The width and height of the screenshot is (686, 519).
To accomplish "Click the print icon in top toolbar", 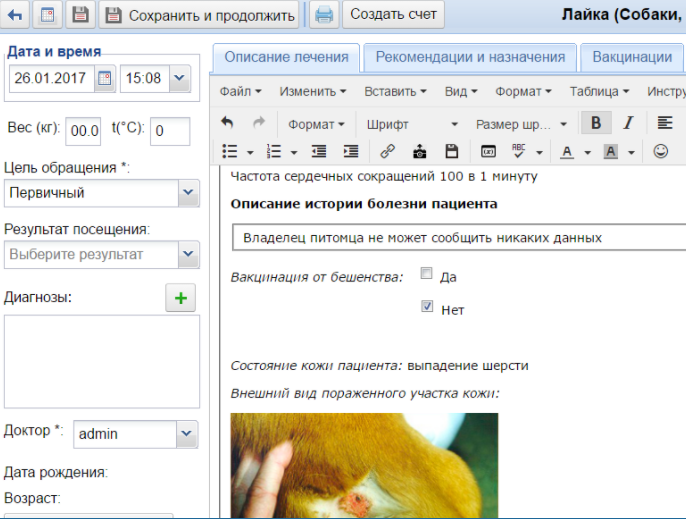I will point(323,15).
